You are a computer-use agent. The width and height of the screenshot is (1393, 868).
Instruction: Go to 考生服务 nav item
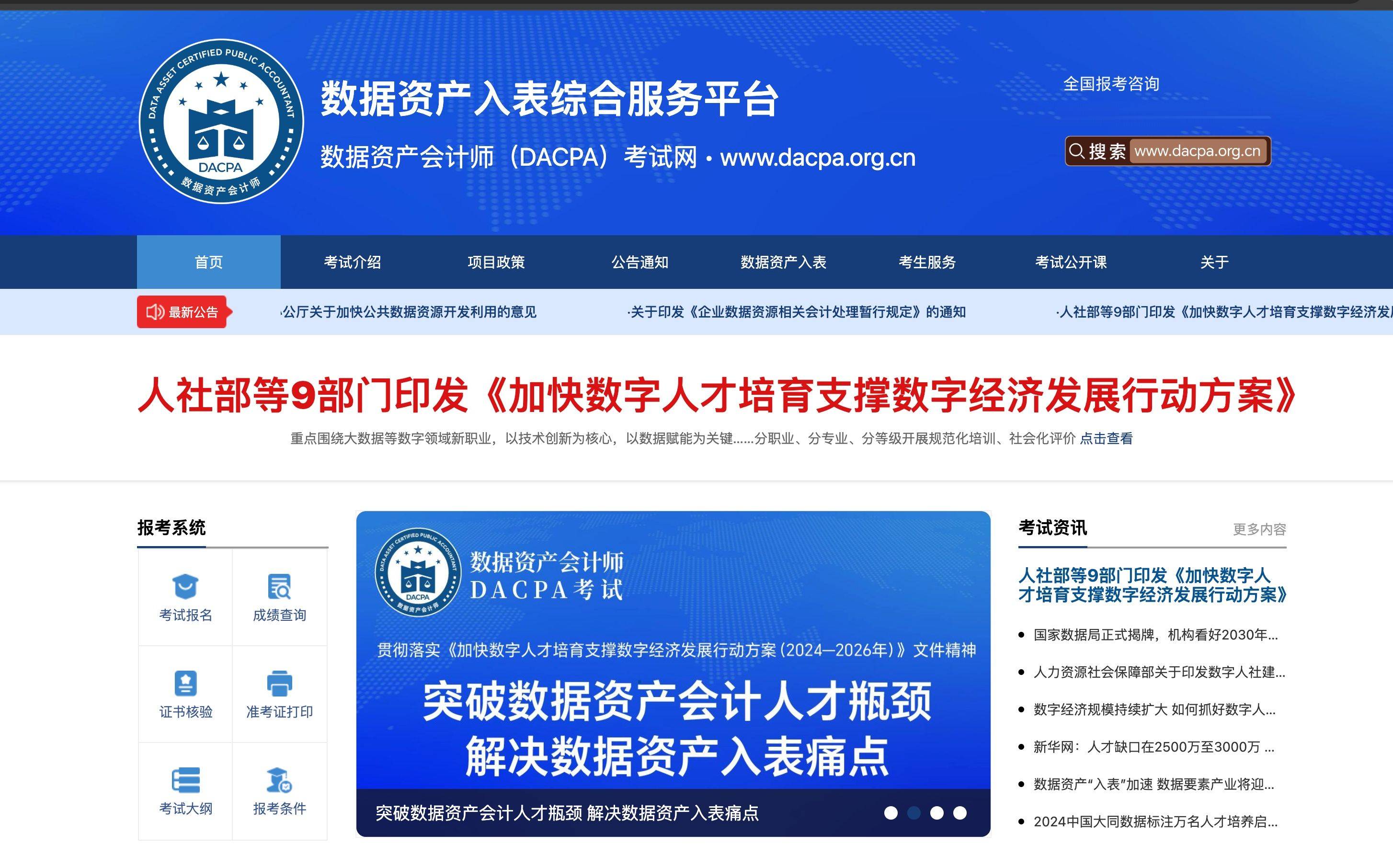click(927, 263)
